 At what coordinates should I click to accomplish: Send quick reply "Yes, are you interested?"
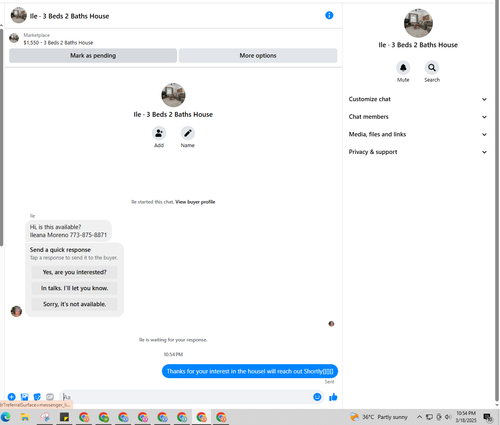click(x=74, y=272)
